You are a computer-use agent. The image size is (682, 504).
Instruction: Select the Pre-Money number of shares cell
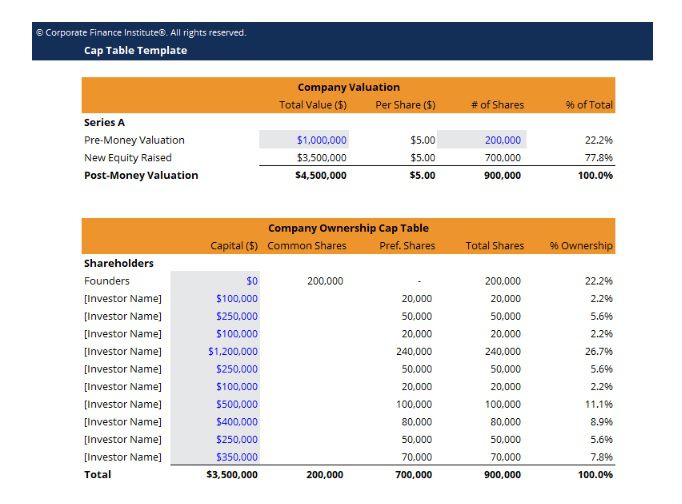(x=502, y=140)
